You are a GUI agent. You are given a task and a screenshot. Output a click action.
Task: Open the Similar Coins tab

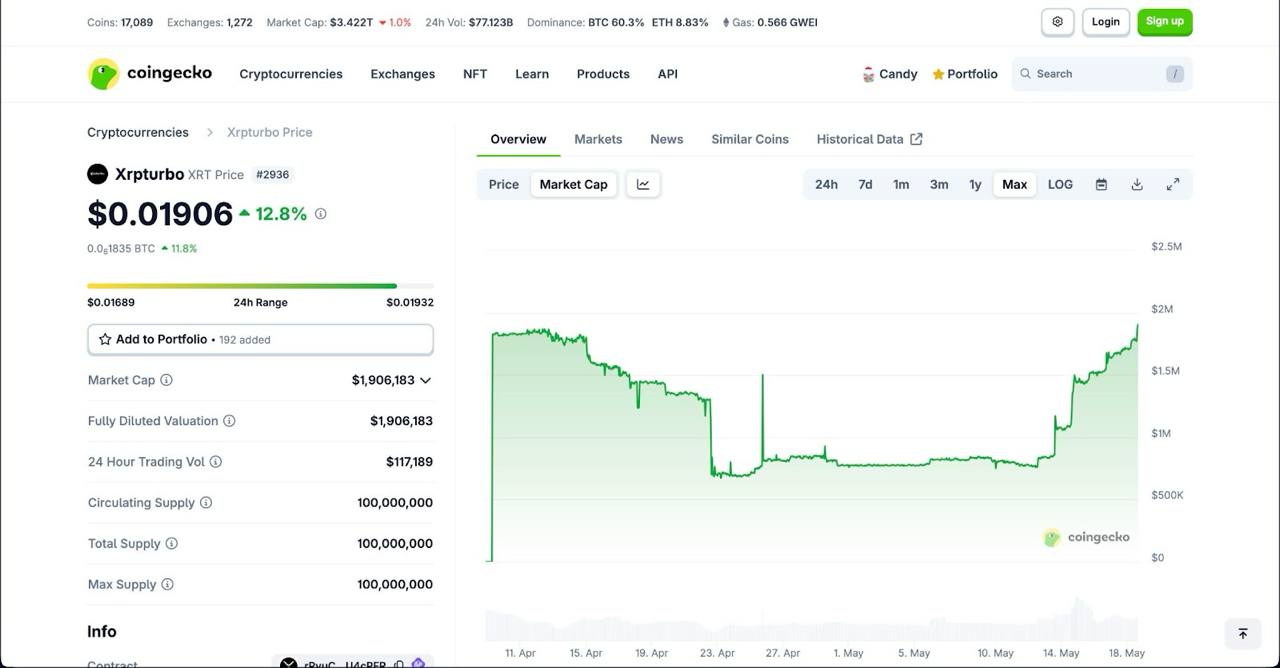coord(749,139)
